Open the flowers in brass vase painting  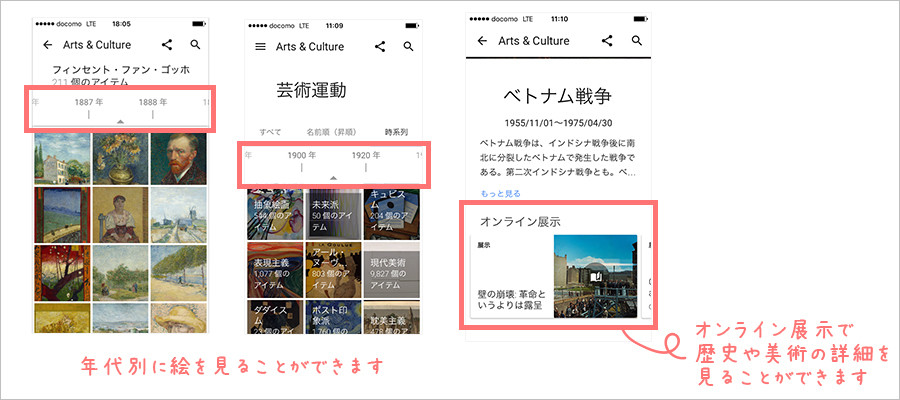pos(120,158)
